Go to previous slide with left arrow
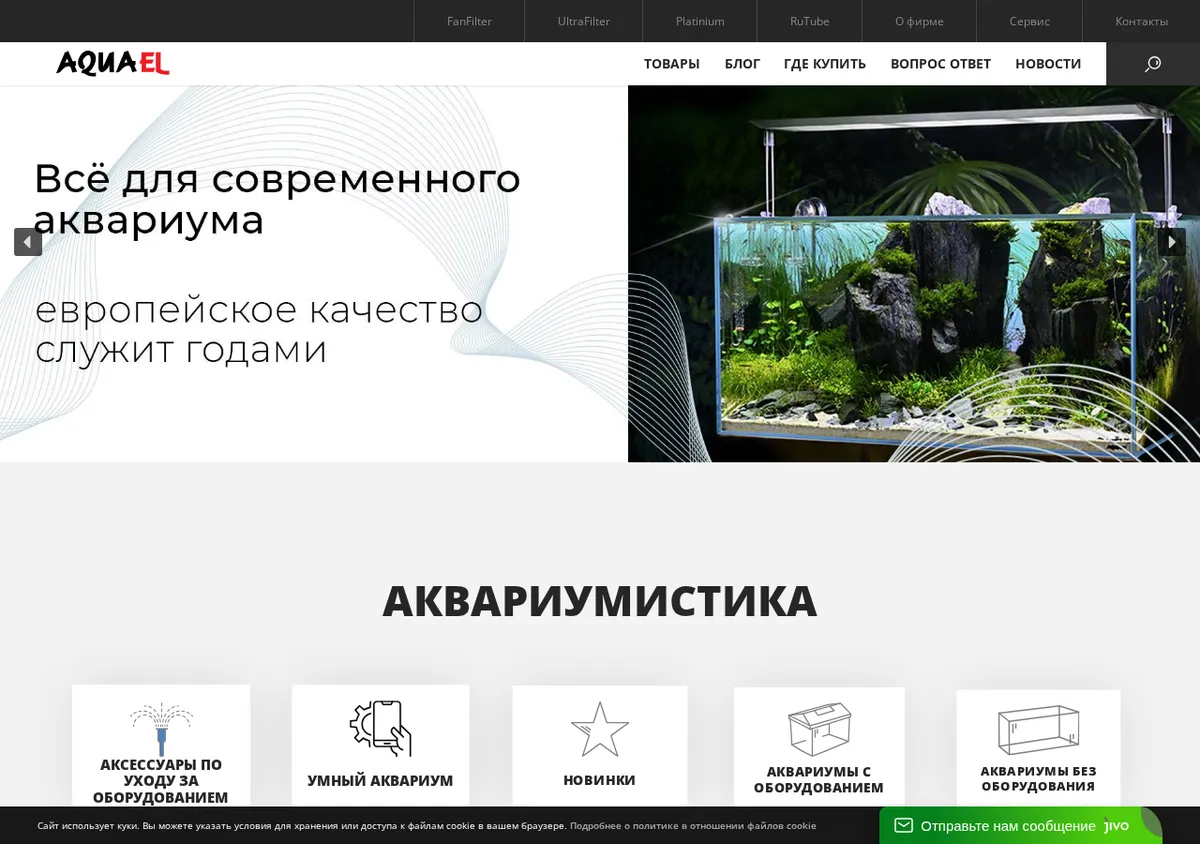1200x844 pixels. (28, 242)
